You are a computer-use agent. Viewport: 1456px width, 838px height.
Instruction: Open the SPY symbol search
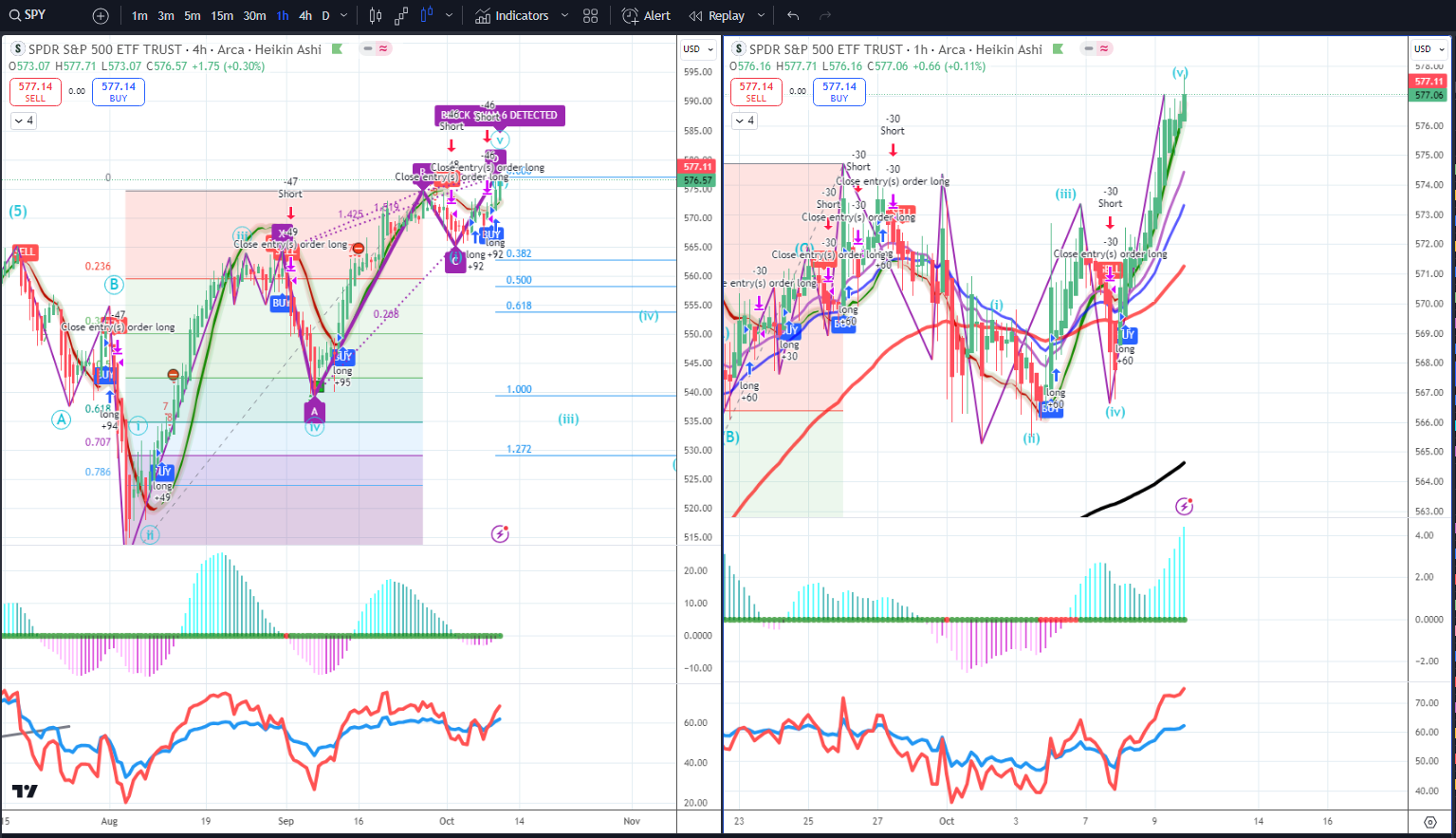pos(28,15)
